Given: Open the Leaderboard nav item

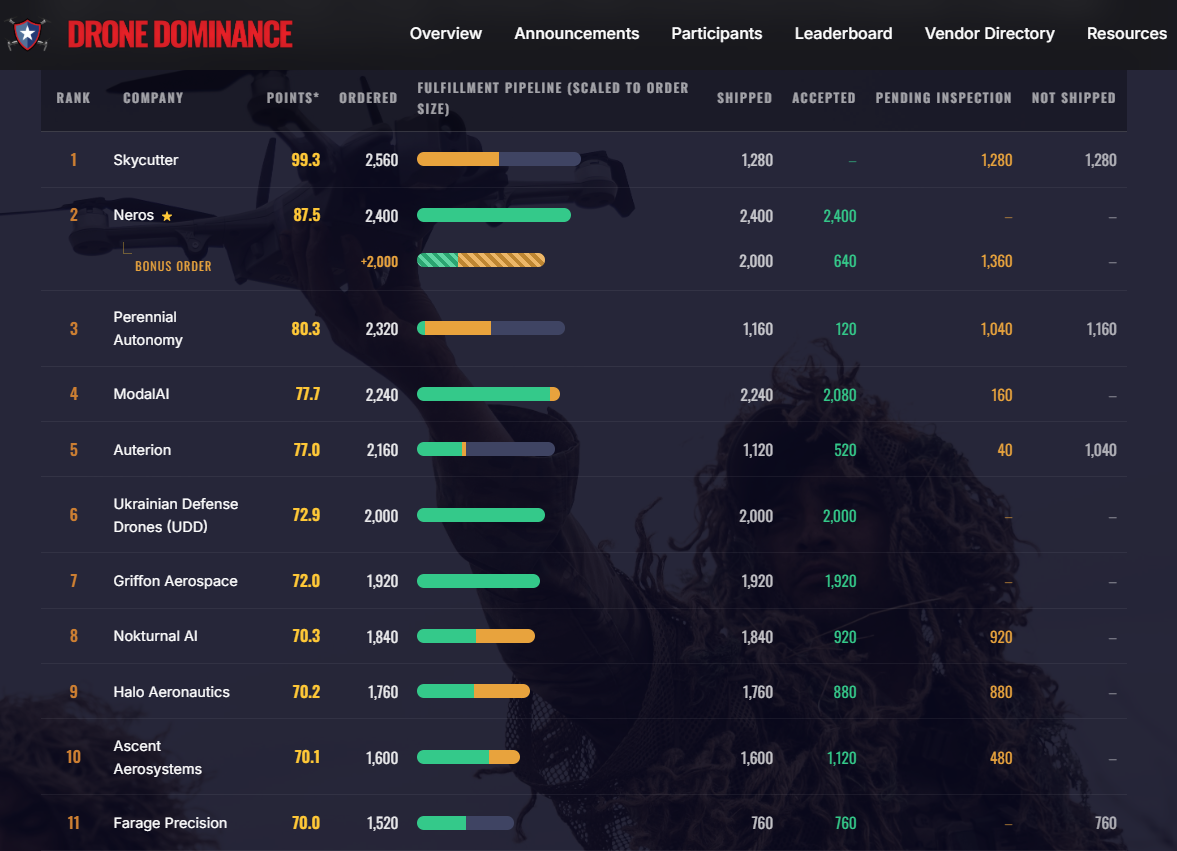Looking at the screenshot, I should pos(843,34).
